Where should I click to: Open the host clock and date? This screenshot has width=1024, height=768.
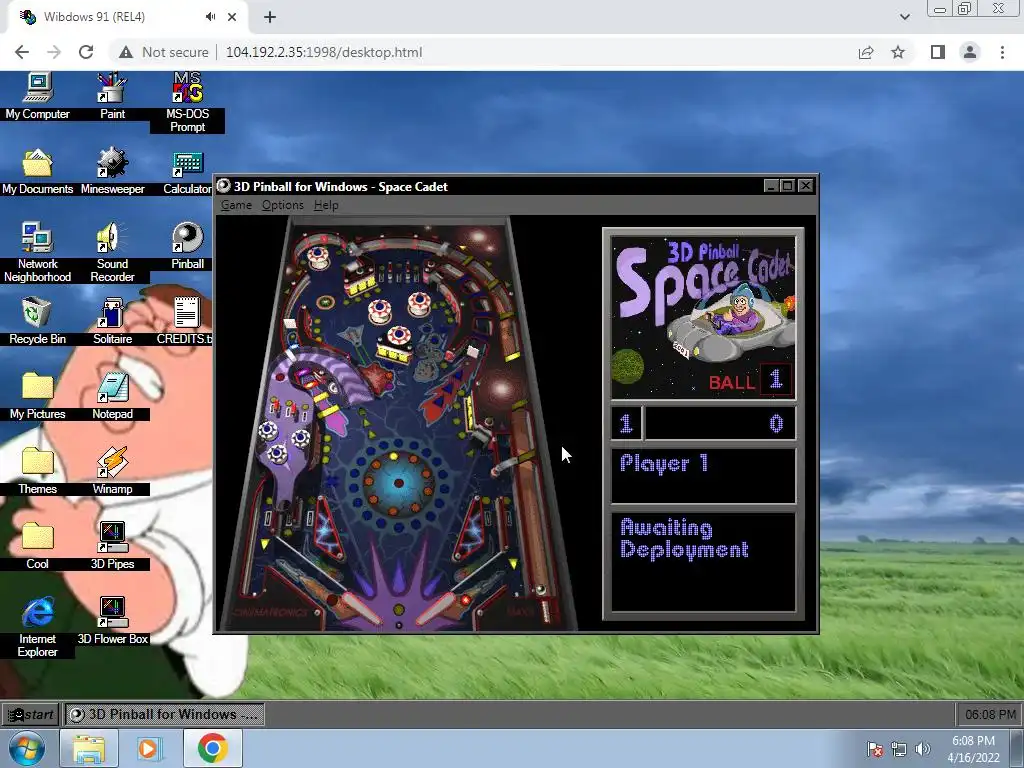coord(973,749)
